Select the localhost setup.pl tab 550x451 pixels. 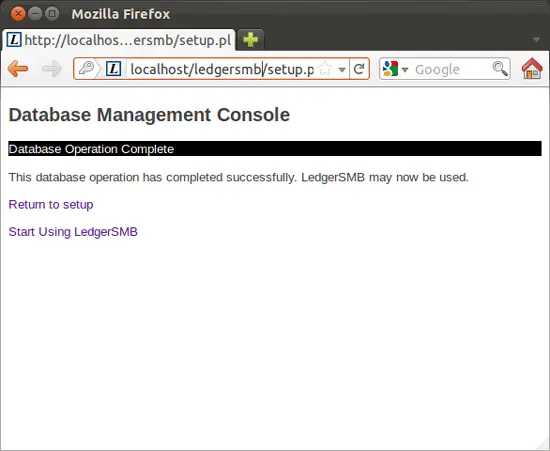click(119, 40)
